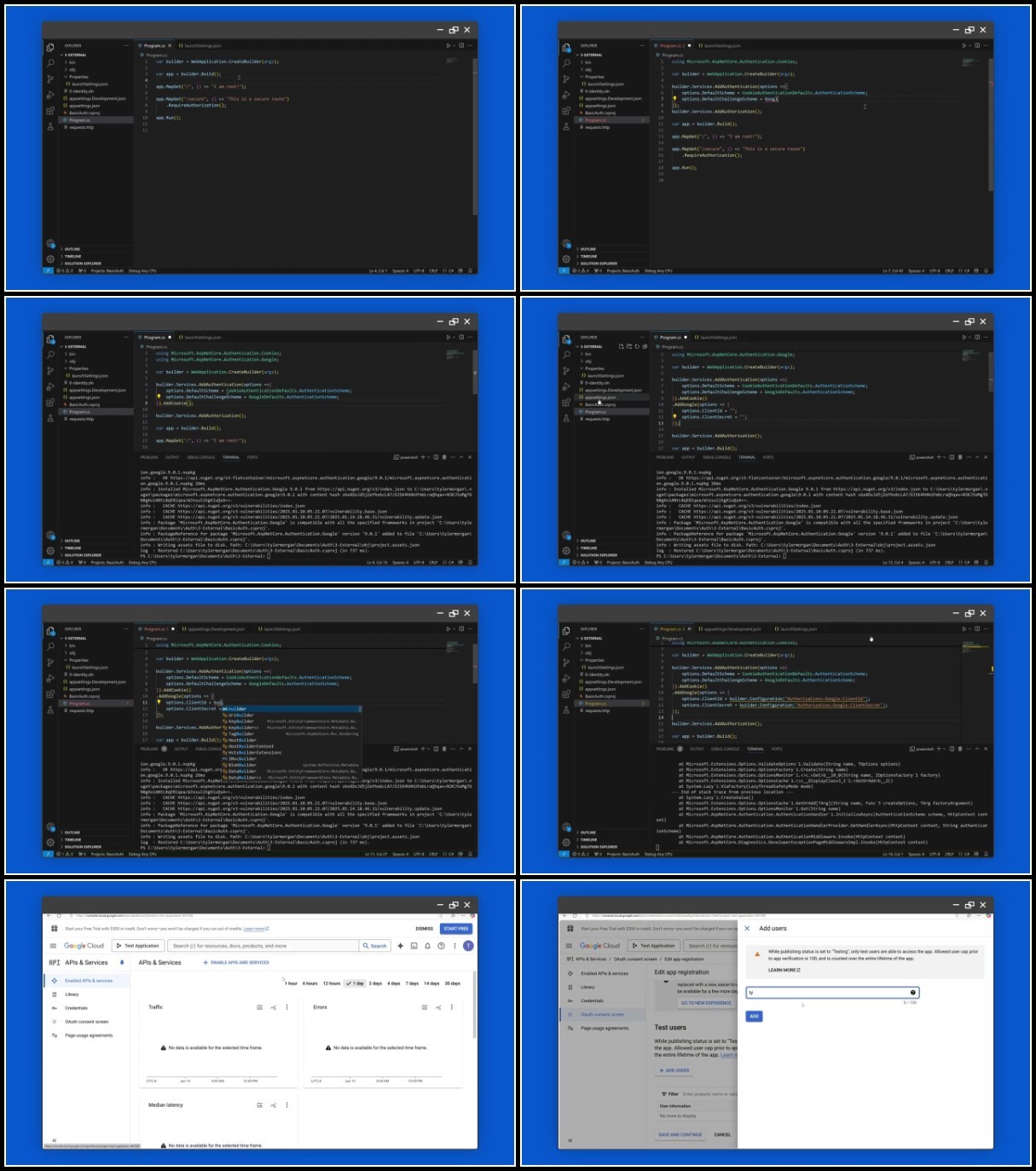Open Test Application project picker on the APIs dashboard
The width and height of the screenshot is (1036, 1171).
(x=138, y=946)
